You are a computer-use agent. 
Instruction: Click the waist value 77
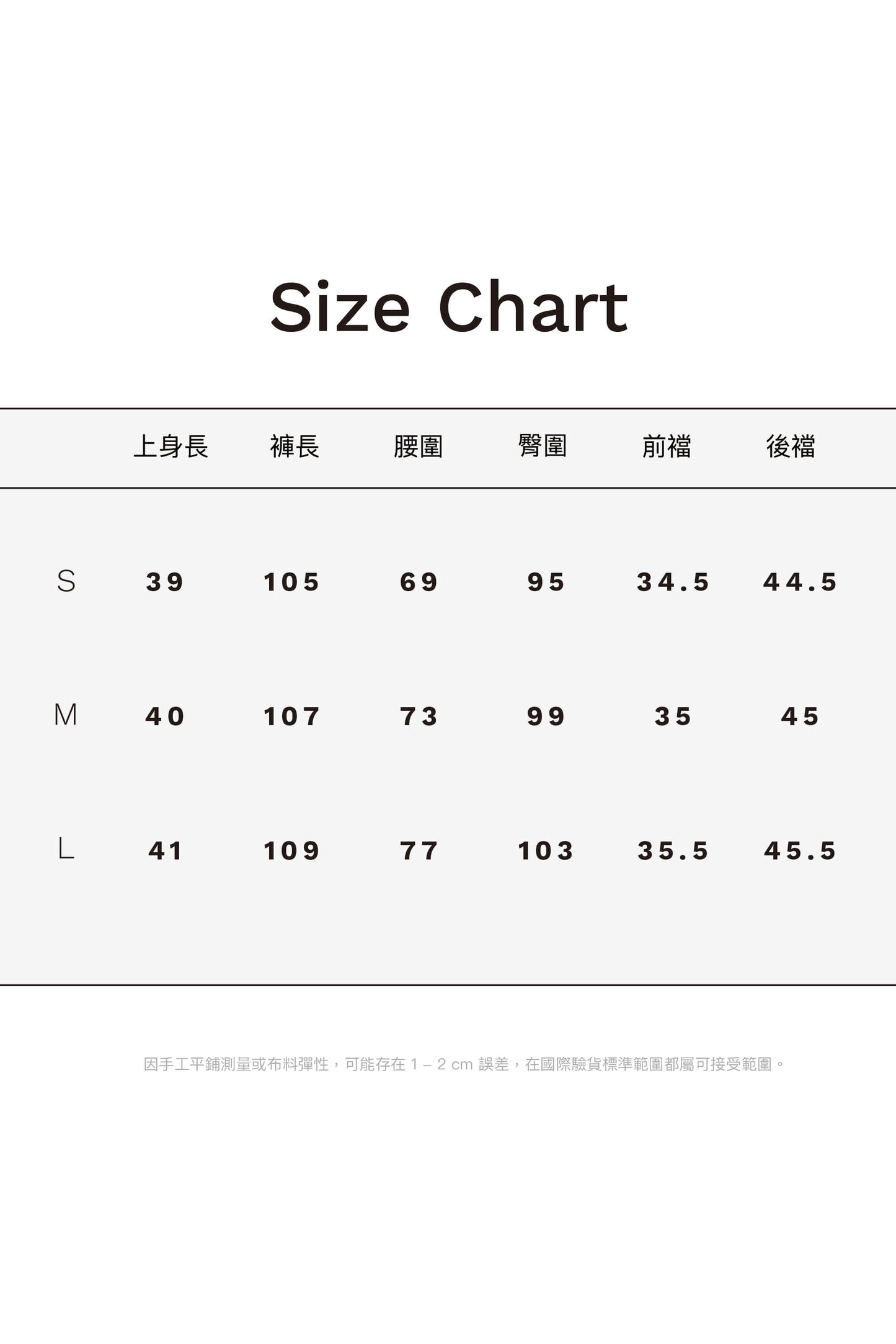[x=419, y=851]
